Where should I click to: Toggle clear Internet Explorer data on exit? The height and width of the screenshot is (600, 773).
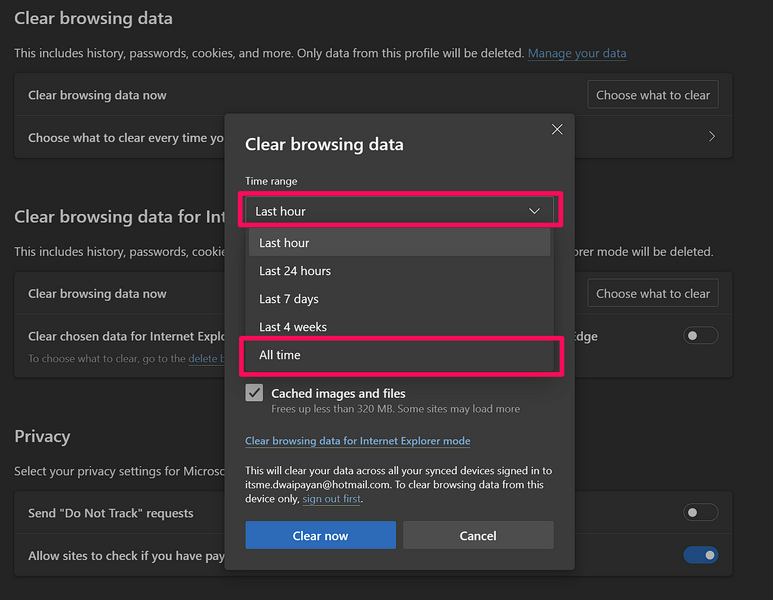(x=700, y=336)
